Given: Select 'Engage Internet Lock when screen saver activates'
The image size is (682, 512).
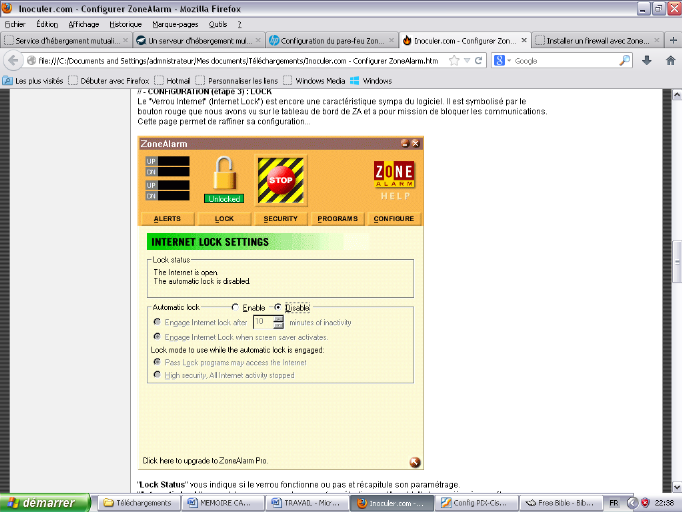Looking at the screenshot, I should click(x=157, y=336).
